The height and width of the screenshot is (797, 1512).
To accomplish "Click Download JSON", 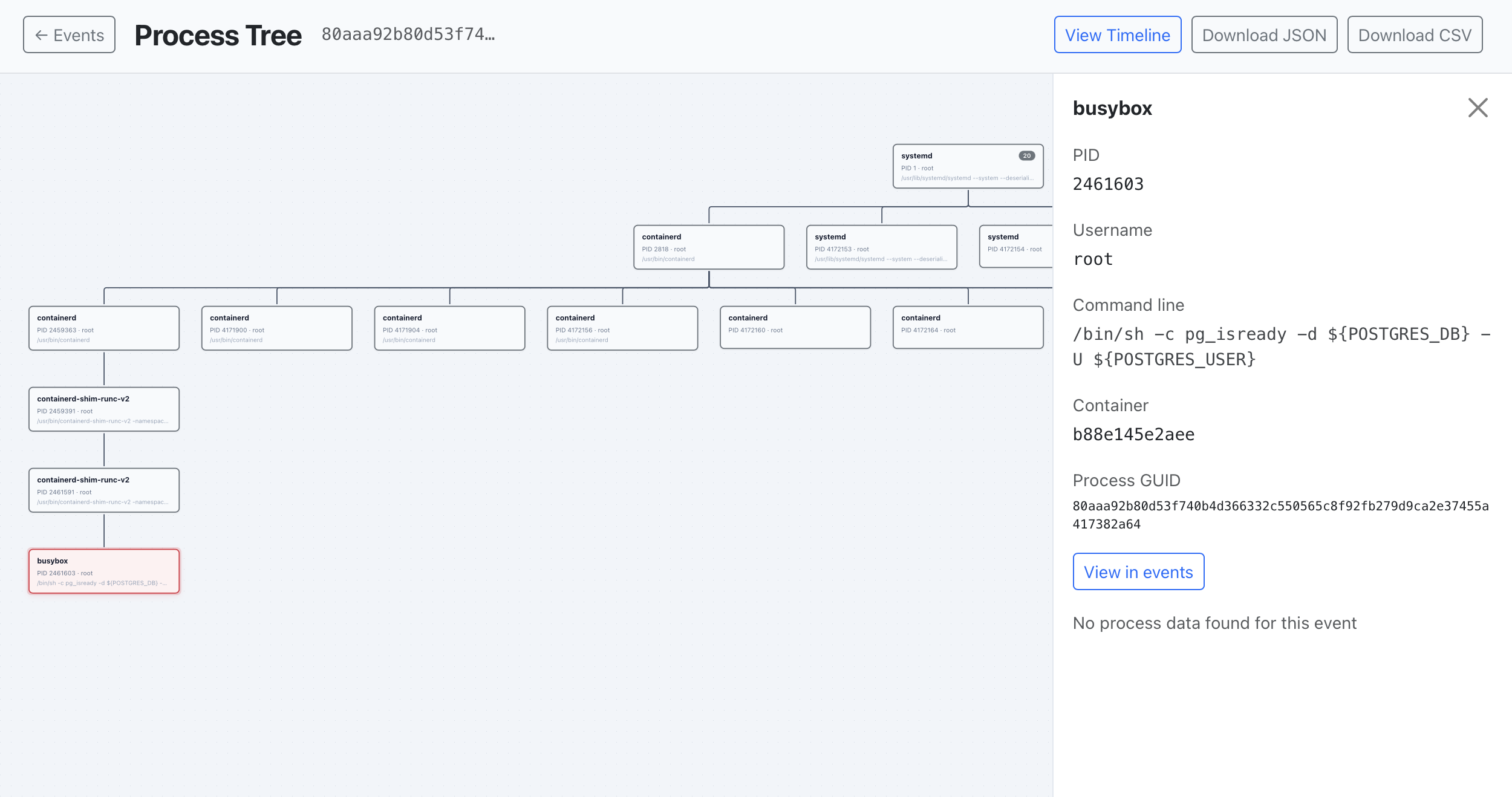I will click(1264, 35).
